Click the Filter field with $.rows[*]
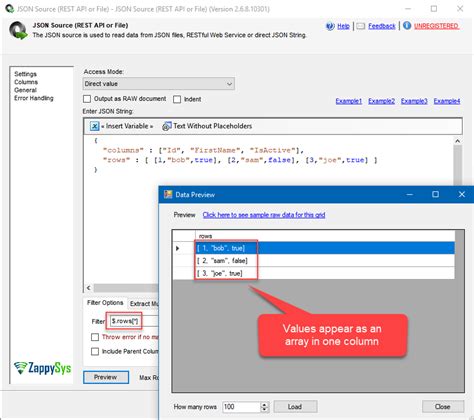This screenshot has width=474, height=420. pos(133,321)
